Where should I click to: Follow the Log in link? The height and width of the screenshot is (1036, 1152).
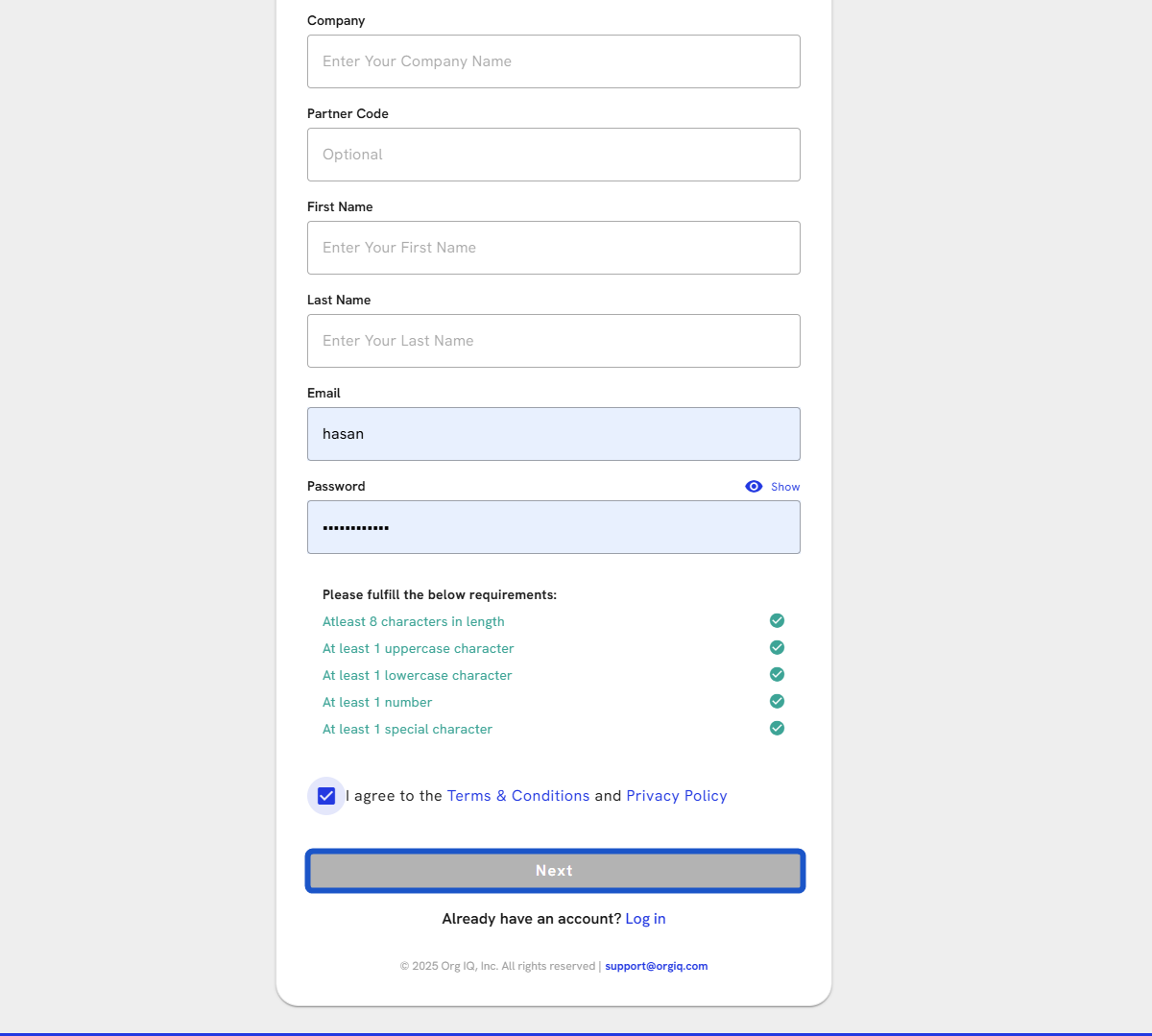[645, 919]
